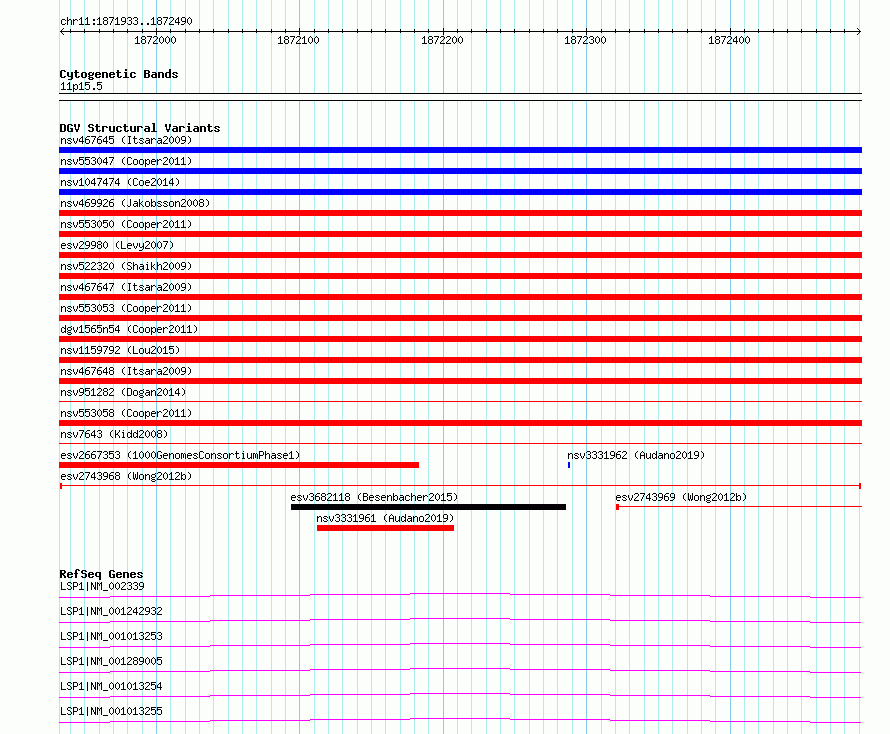Click the thin esv2743969 variant line
This screenshot has height=734, width=890.
click(739, 506)
